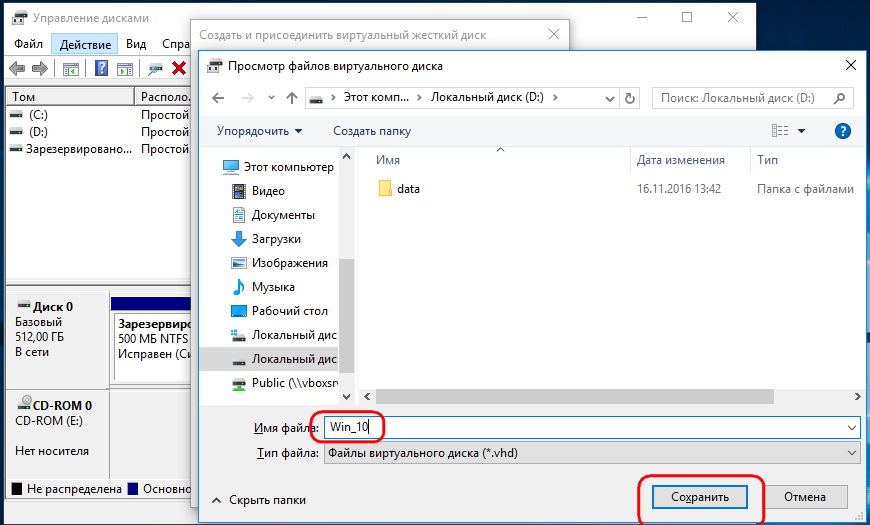Click the Back arrow in Disk Management toolbar
The image size is (870, 525).
pos(17,69)
